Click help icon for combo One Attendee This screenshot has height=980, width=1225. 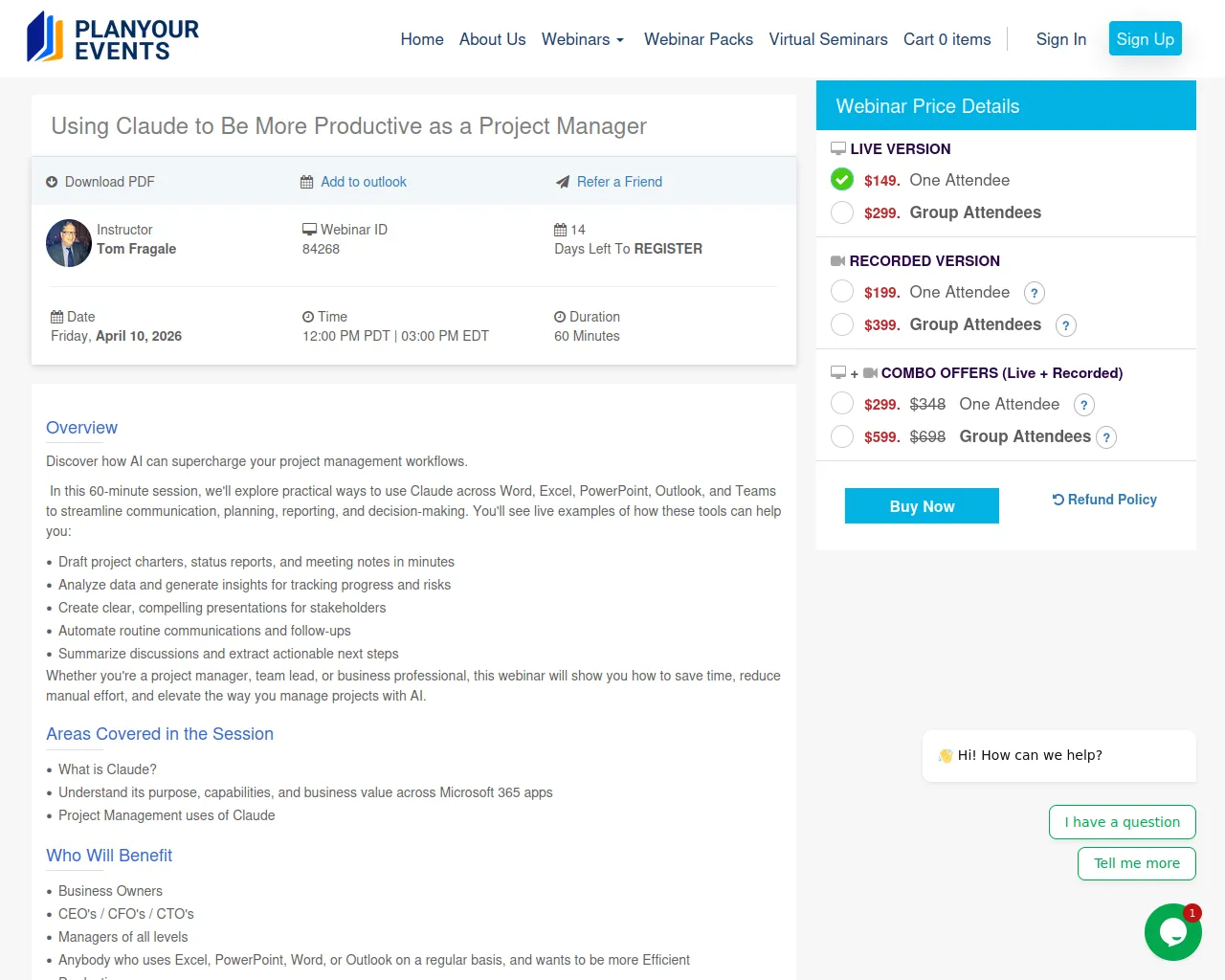pyautogui.click(x=1084, y=405)
